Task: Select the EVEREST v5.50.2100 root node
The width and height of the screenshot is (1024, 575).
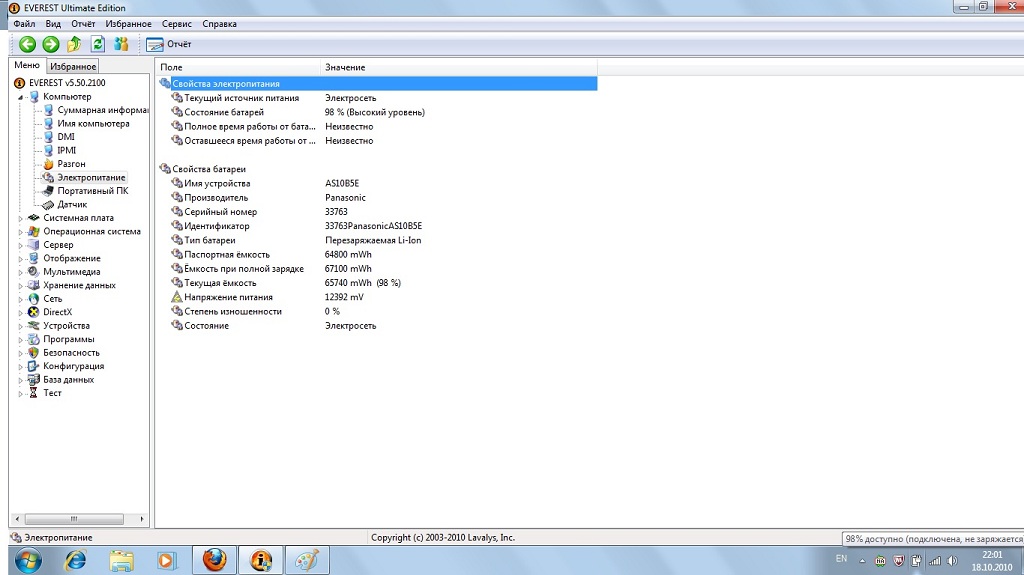Action: pyautogui.click(x=67, y=83)
